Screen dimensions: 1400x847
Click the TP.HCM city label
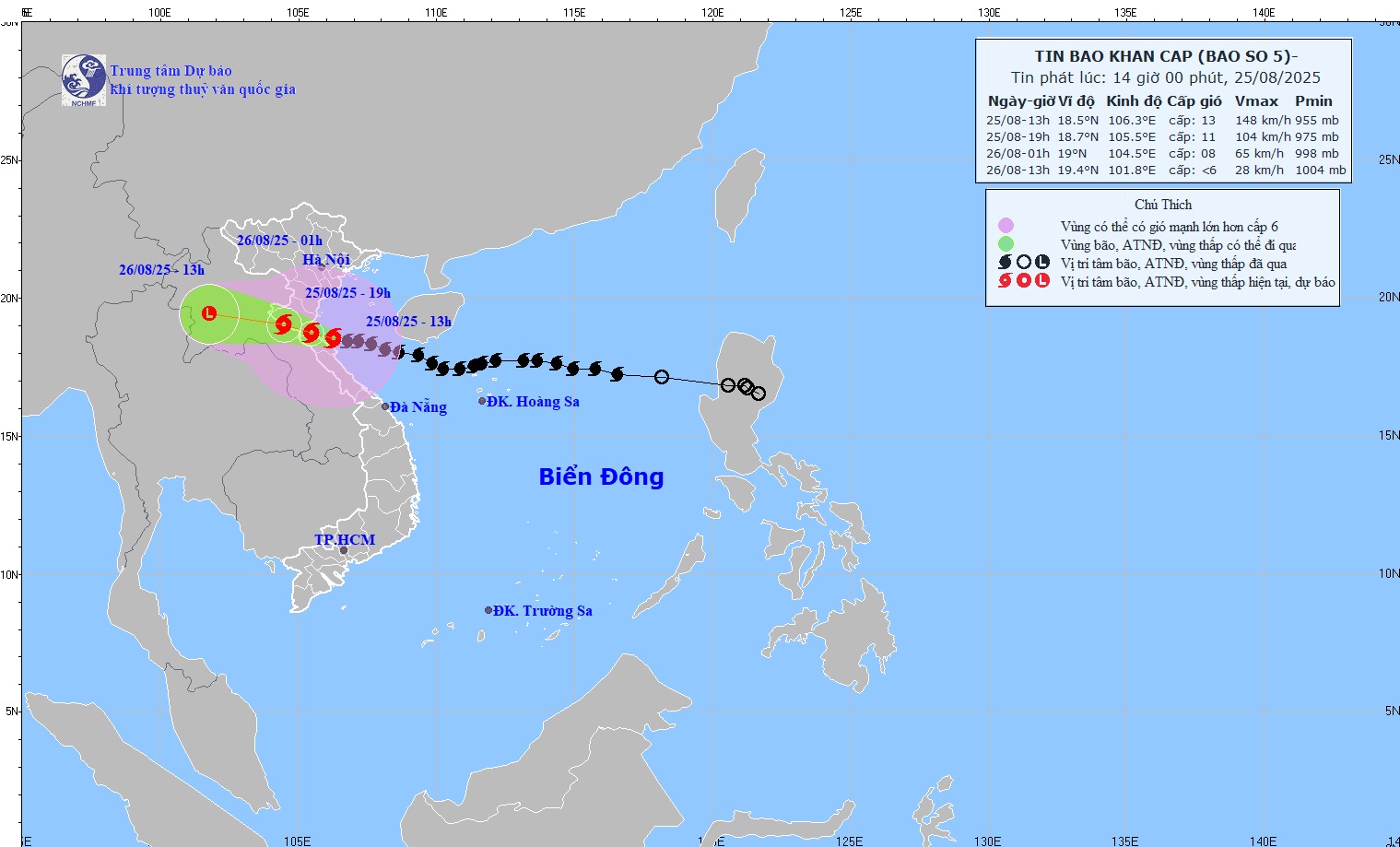[345, 540]
